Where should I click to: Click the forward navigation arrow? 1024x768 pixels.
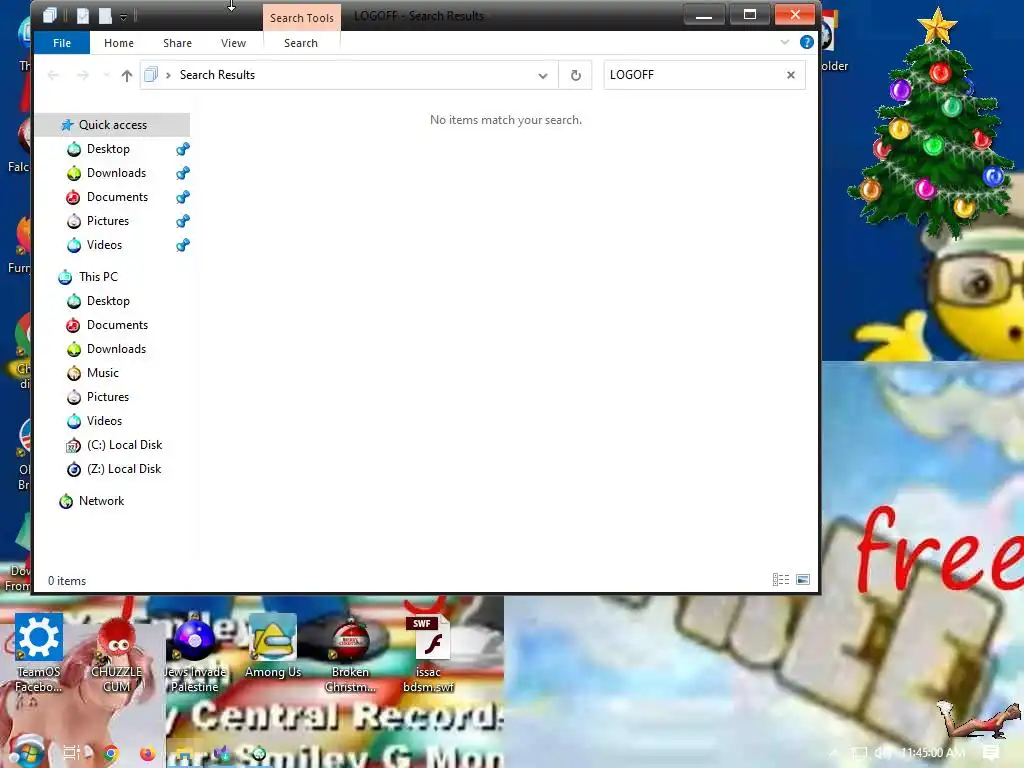click(x=83, y=76)
